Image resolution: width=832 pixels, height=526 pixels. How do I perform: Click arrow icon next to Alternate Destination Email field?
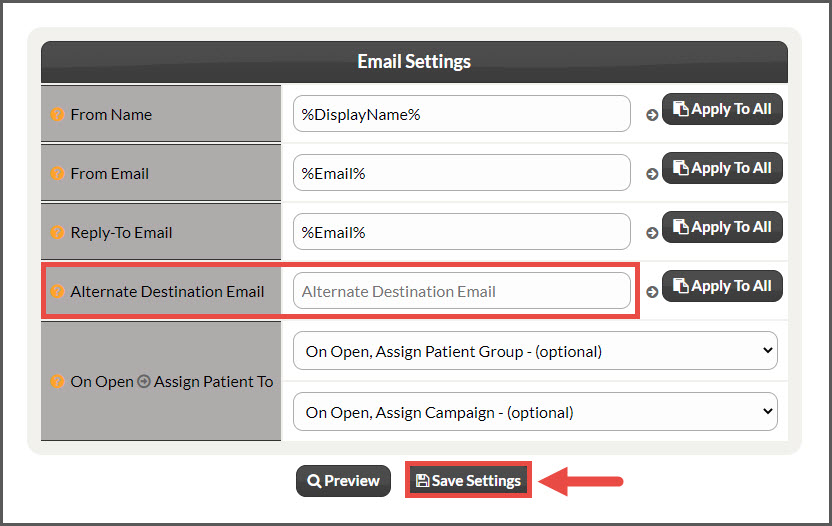(652, 291)
